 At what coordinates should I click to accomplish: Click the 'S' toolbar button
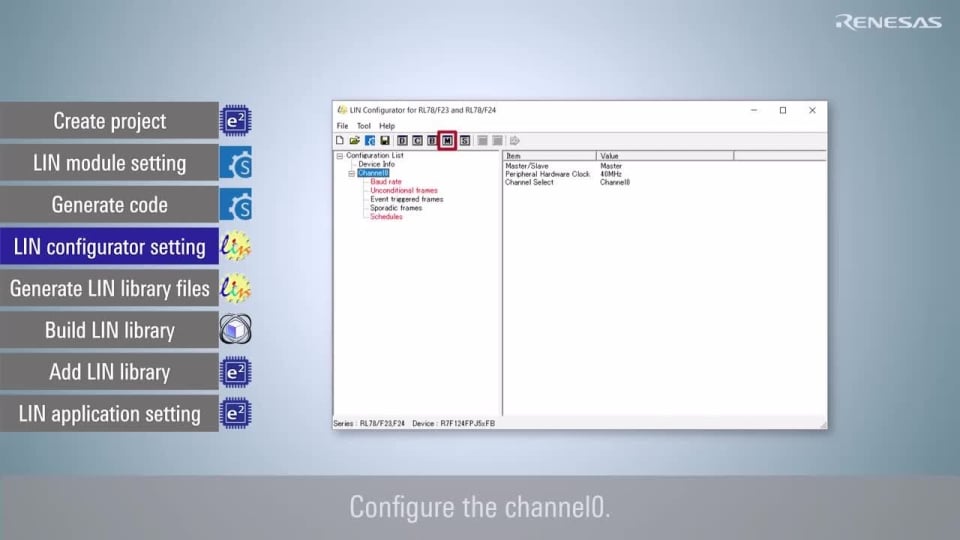pyautogui.click(x=465, y=141)
